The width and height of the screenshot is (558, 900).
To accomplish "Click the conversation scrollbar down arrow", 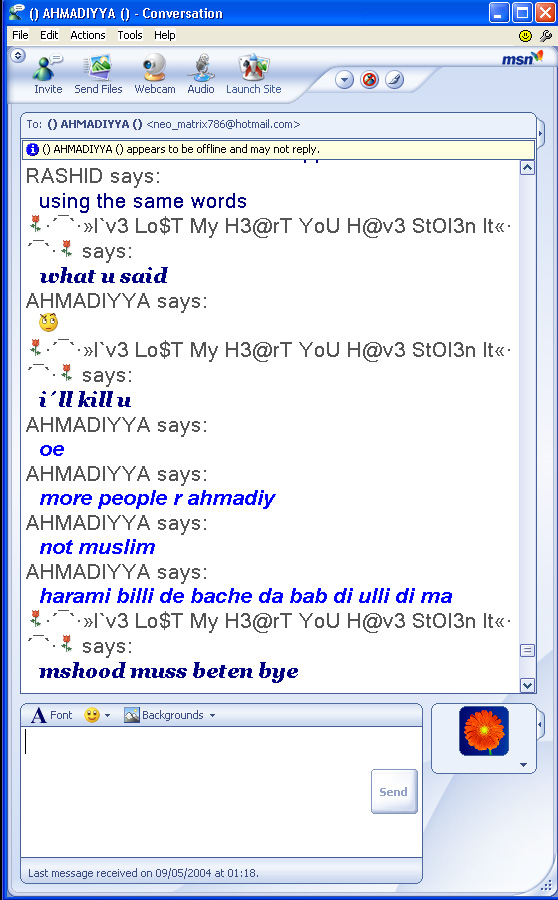I will click(527, 685).
